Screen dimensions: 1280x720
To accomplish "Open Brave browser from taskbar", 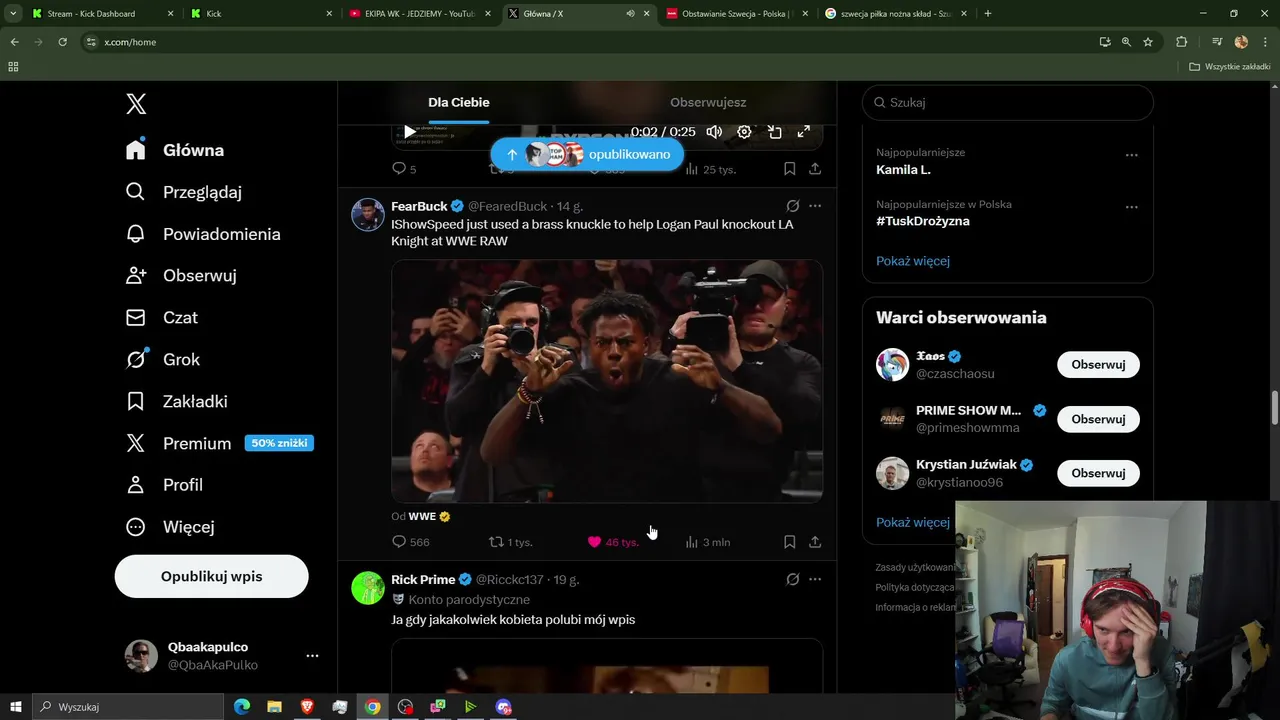I will (x=307, y=707).
